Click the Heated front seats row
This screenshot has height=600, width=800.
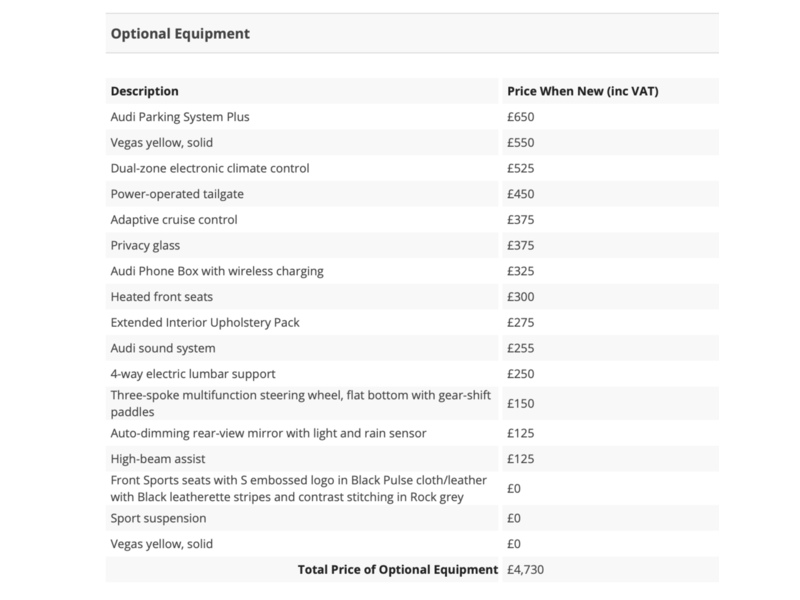pos(164,297)
